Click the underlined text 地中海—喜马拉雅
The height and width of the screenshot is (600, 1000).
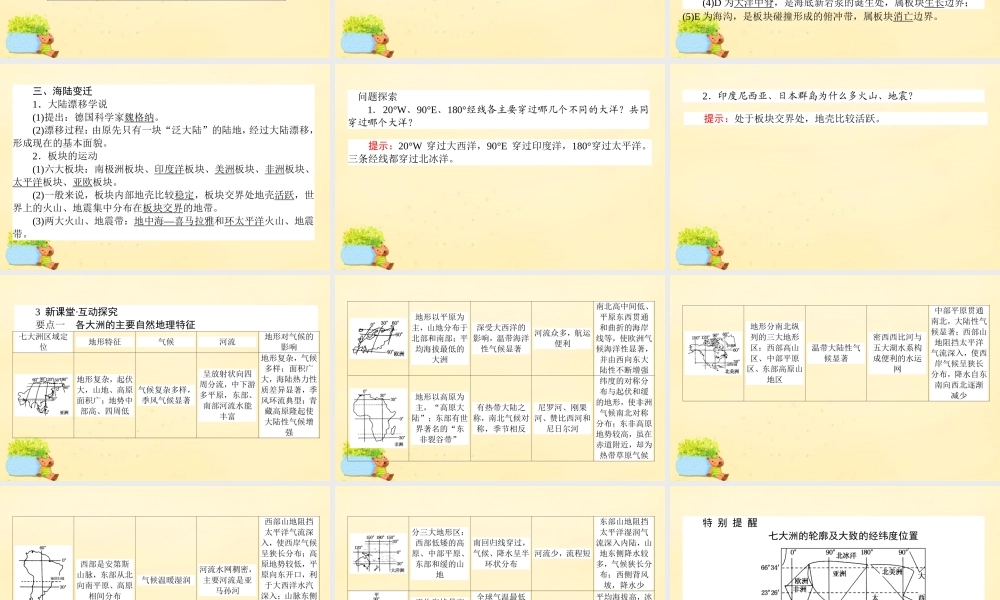174,221
